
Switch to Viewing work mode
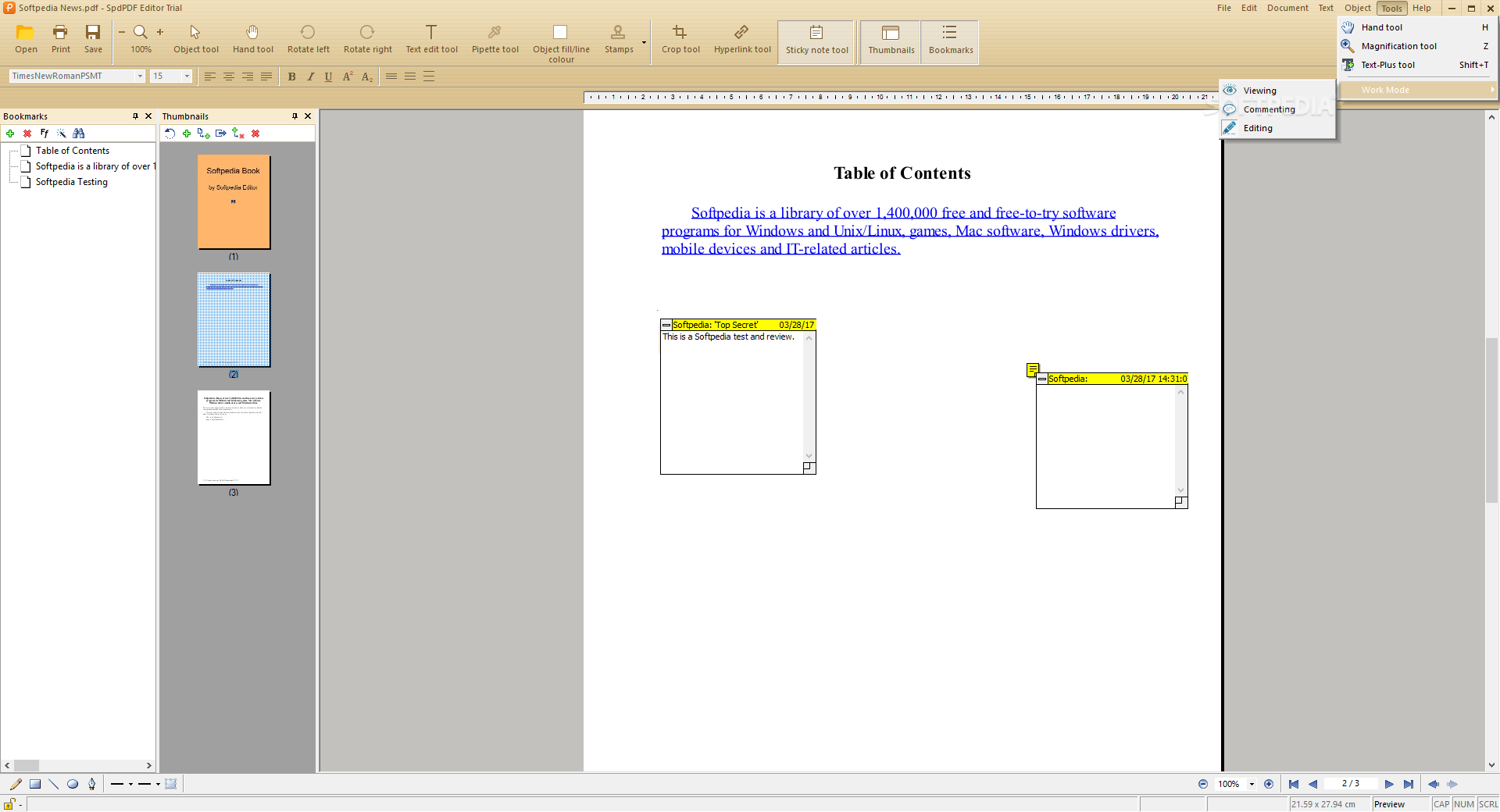click(x=1277, y=91)
